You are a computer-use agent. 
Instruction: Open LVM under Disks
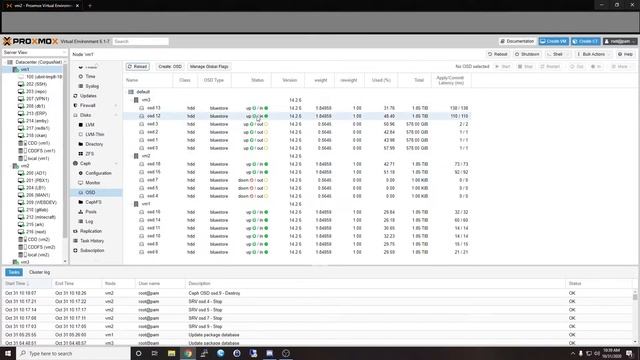pos(90,124)
